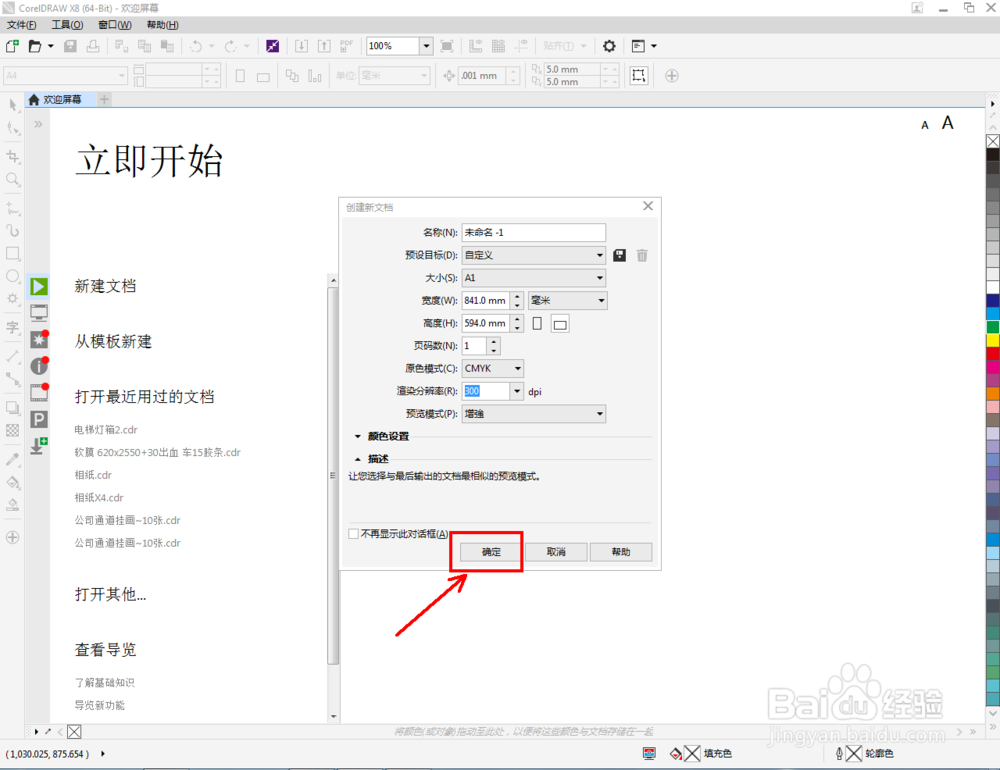
Task: Open recent file 电梯灯箱2.cdr
Action: pos(106,429)
